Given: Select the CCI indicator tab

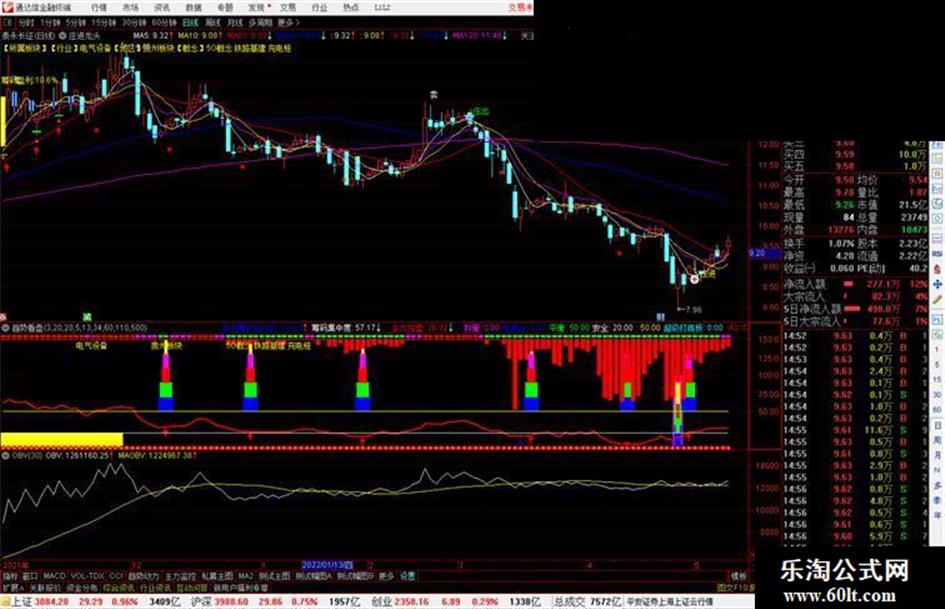Looking at the screenshot, I should 116,576.
